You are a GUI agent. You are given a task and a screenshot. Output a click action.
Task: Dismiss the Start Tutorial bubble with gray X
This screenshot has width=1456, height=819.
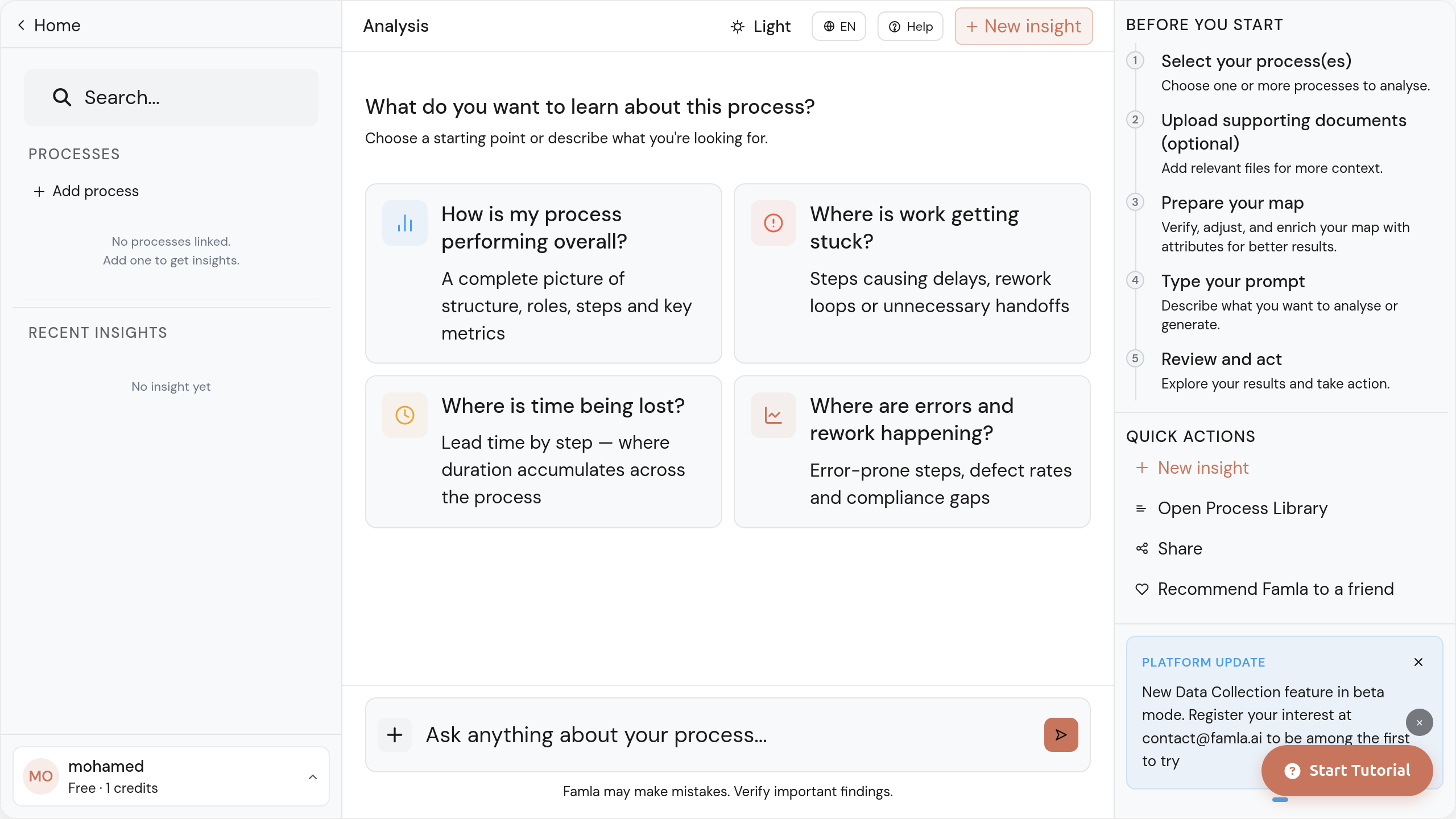[1420, 722]
